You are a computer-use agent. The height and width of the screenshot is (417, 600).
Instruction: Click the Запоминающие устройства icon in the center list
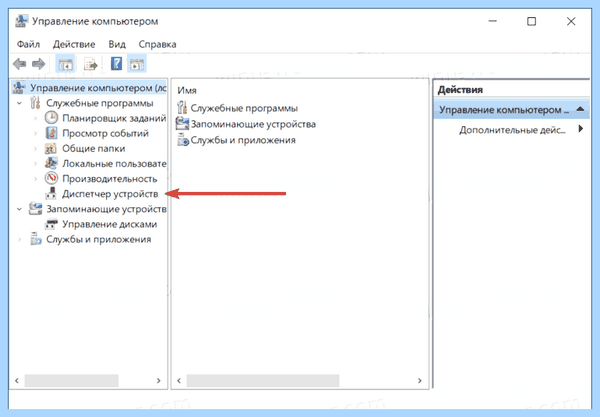point(183,124)
